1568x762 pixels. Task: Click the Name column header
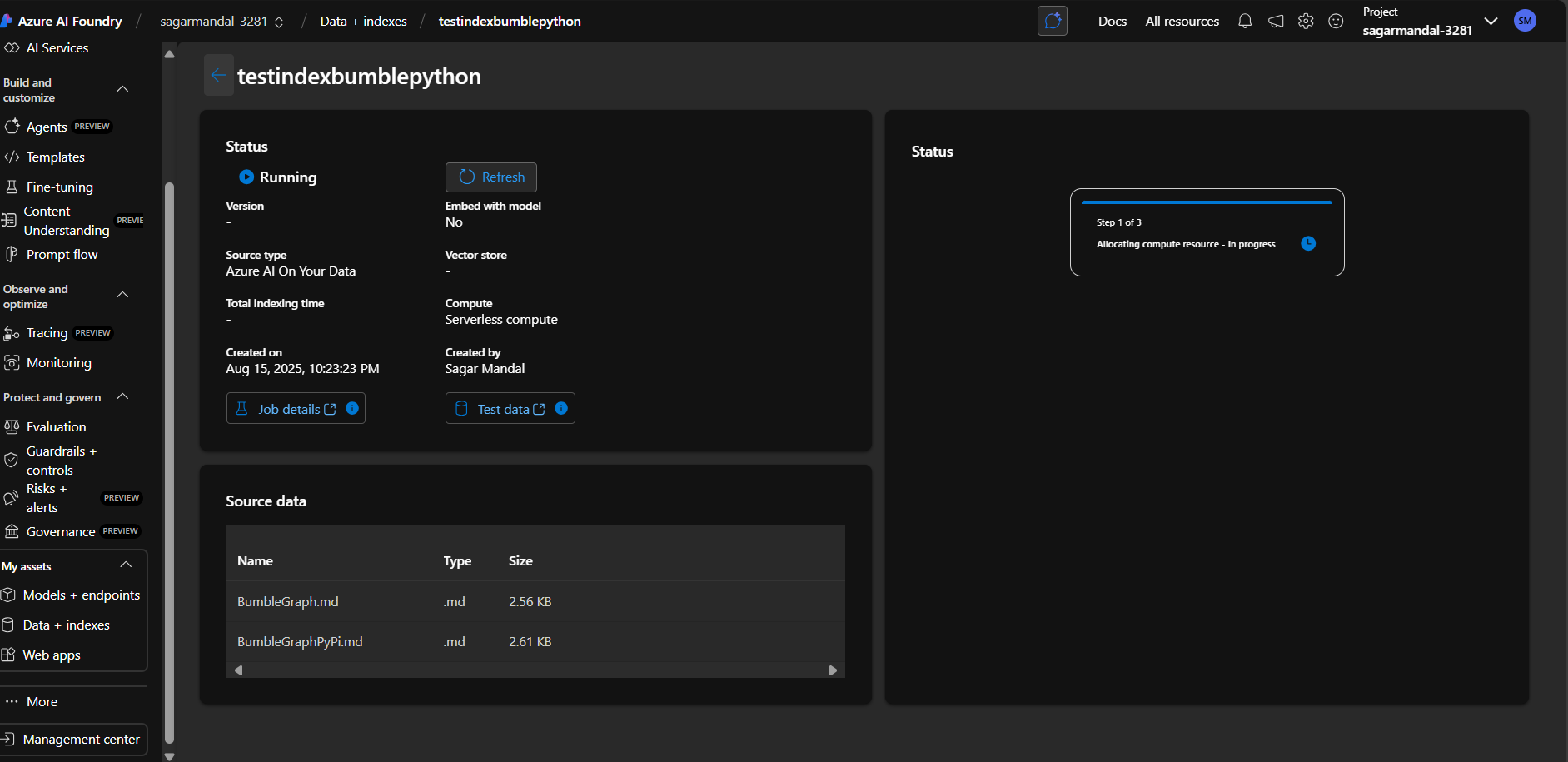pyautogui.click(x=255, y=561)
